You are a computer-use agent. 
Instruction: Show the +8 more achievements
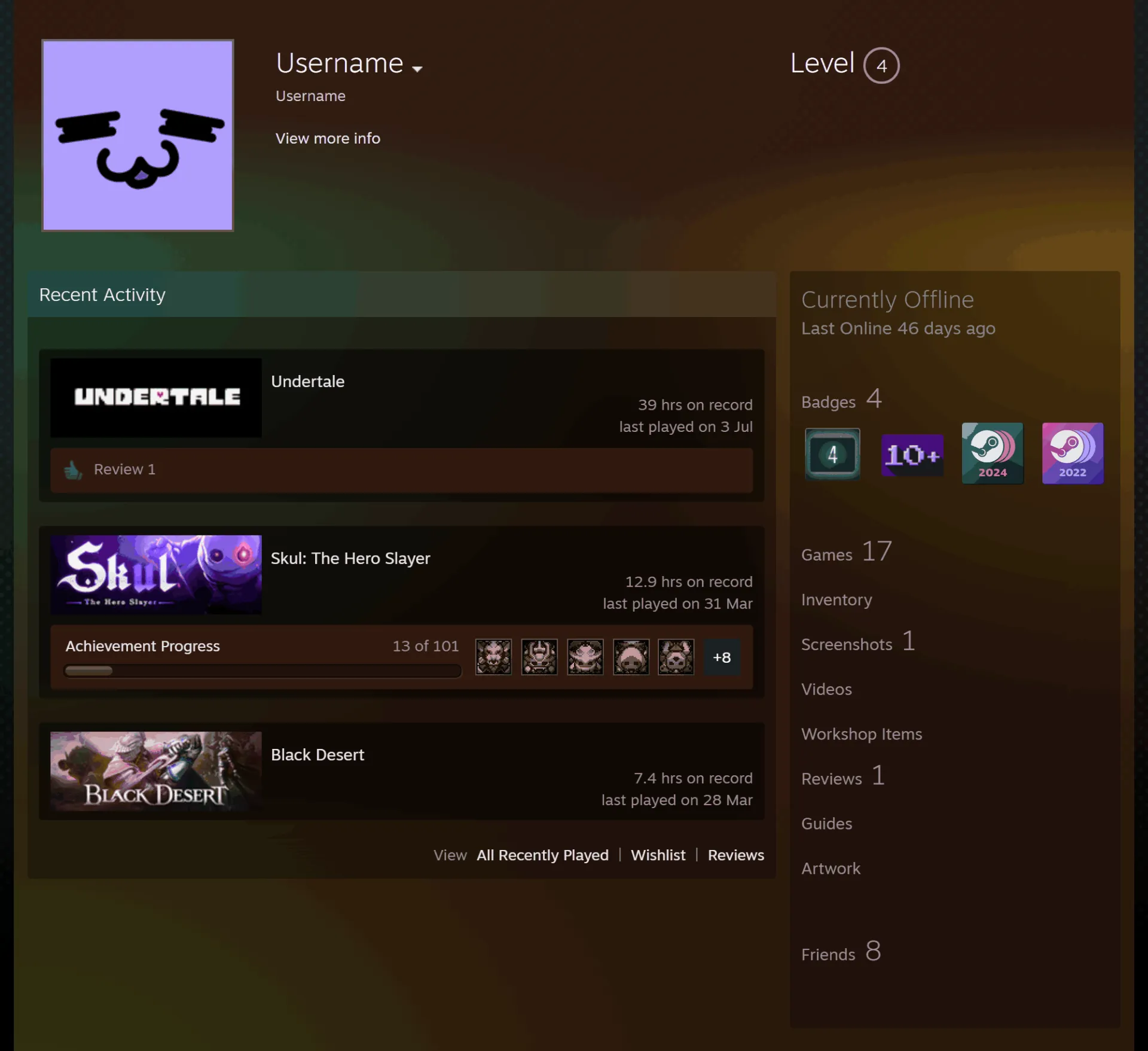coord(722,657)
